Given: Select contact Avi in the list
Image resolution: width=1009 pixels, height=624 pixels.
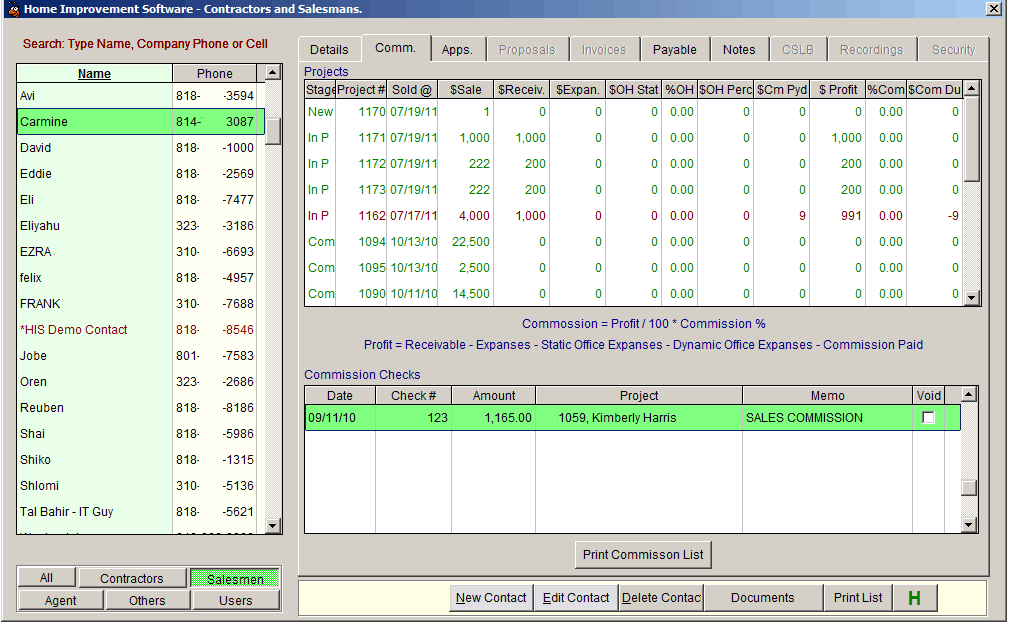Looking at the screenshot, I should 140,96.
